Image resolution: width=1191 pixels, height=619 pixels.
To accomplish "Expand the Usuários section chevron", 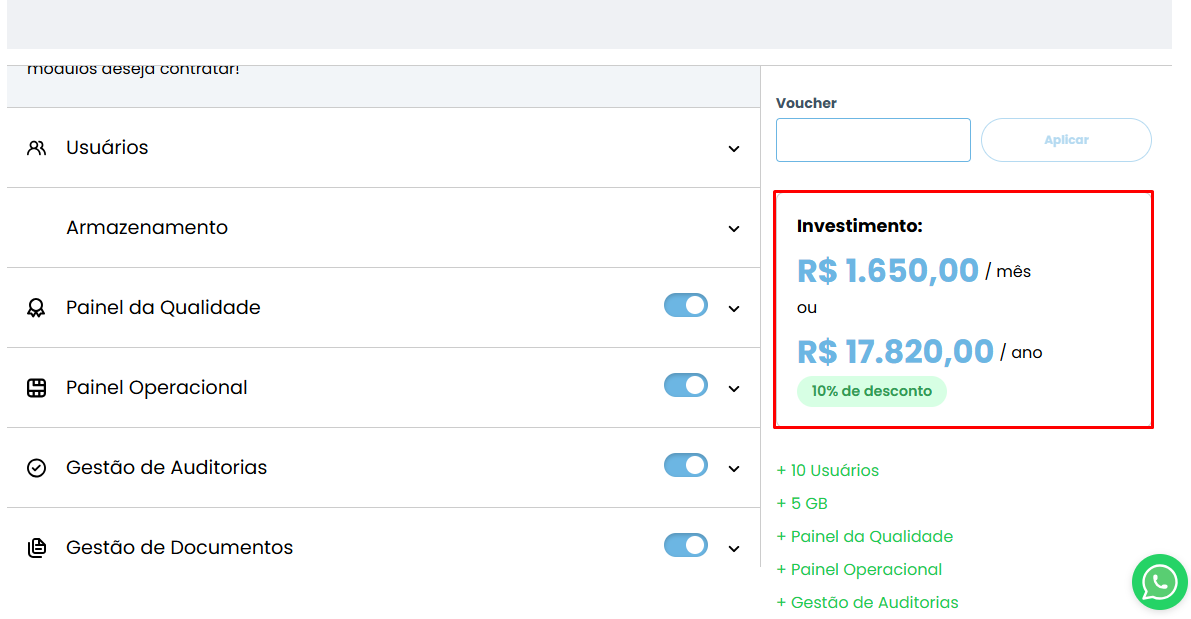I will 734,149.
